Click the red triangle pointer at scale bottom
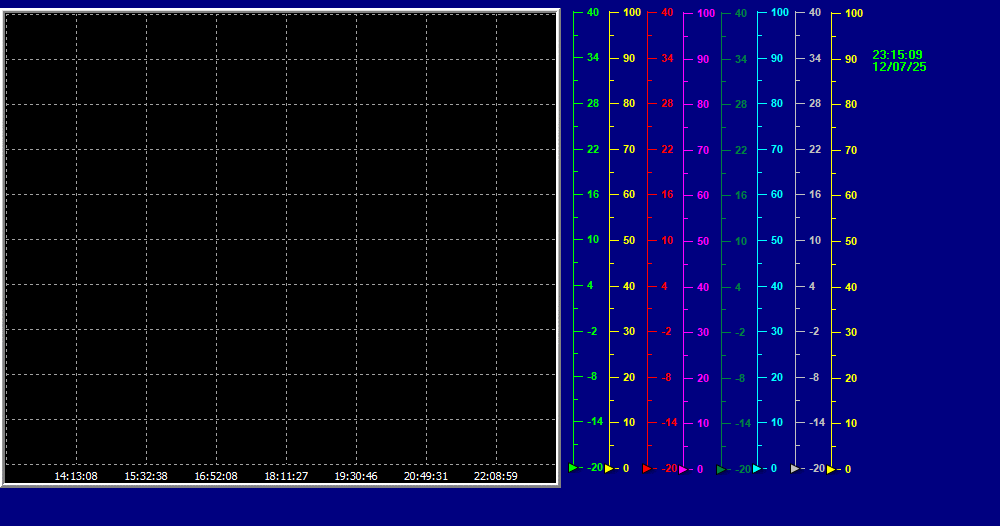The image size is (1000, 526). 647,468
